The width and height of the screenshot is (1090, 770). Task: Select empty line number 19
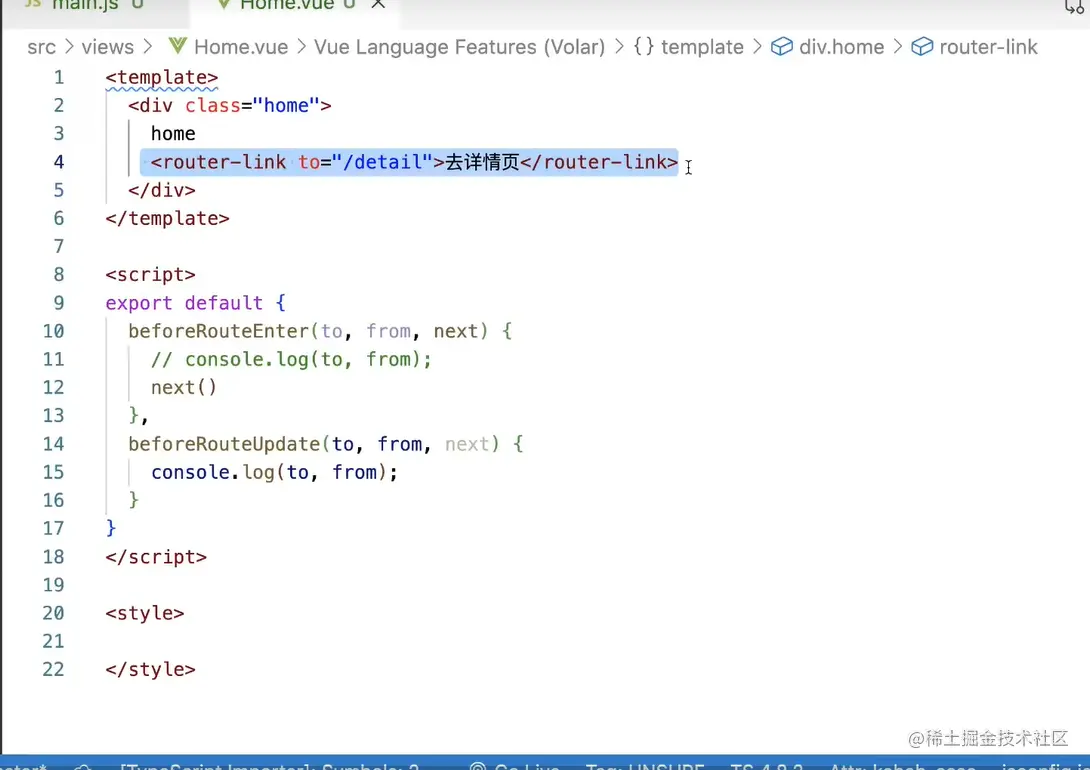coord(54,585)
